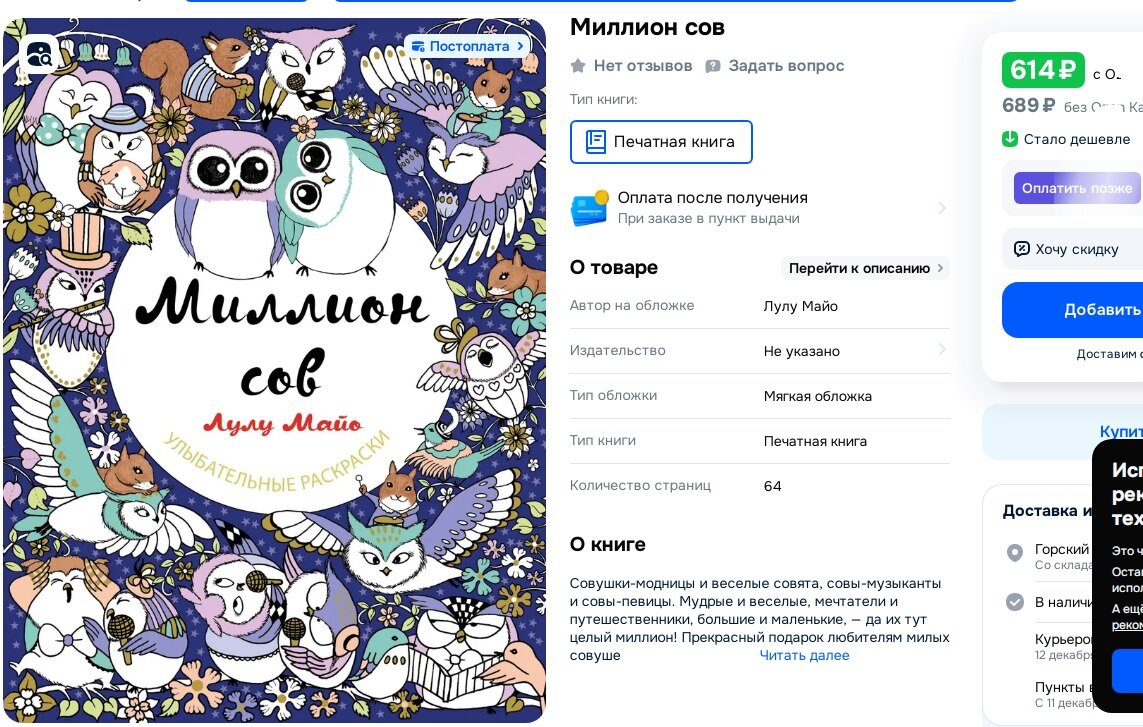This screenshot has height=727, width=1143.
Task: Click the green price drop arrow icon
Action: tap(1010, 139)
